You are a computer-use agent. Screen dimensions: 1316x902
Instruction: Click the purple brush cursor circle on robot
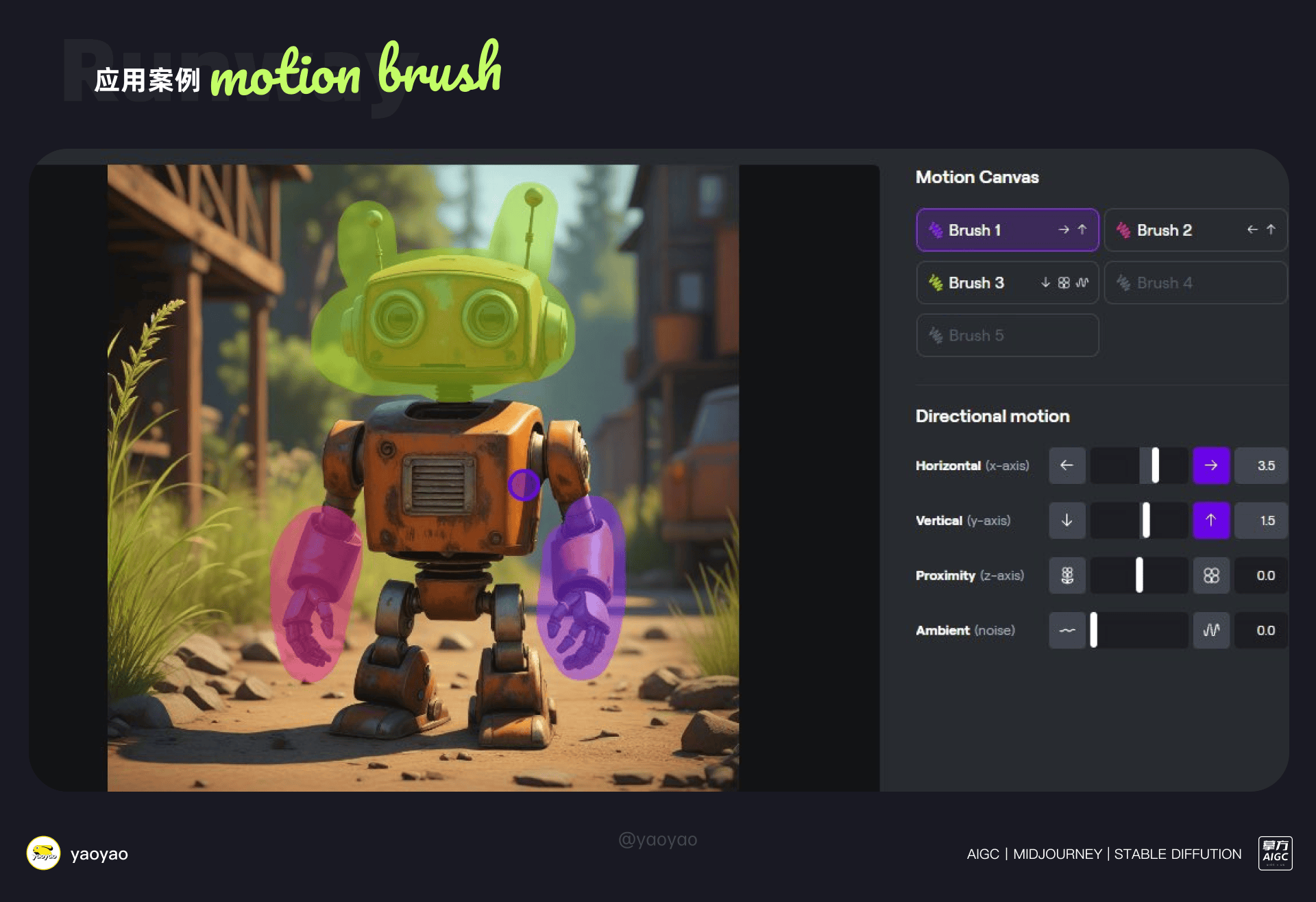tap(524, 485)
